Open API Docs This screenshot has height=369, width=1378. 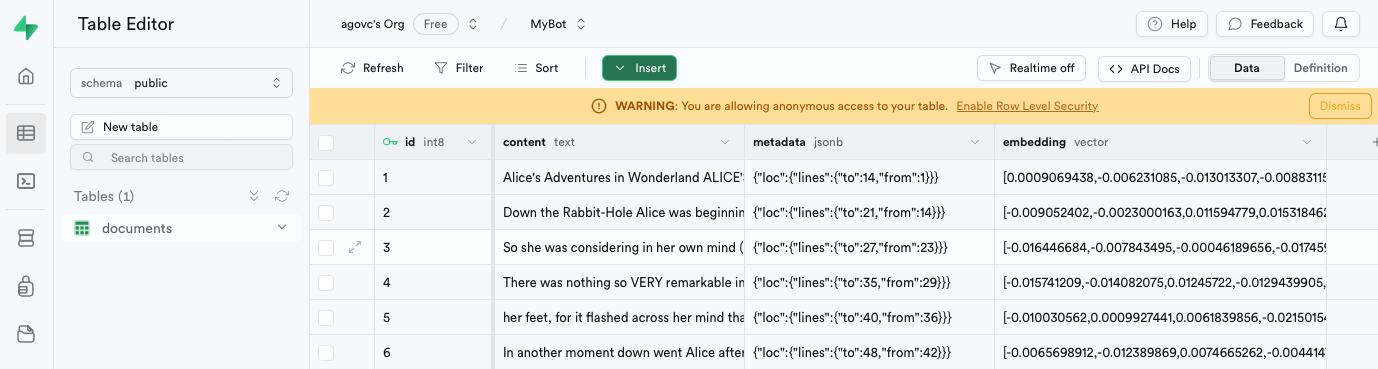[x=1145, y=68]
